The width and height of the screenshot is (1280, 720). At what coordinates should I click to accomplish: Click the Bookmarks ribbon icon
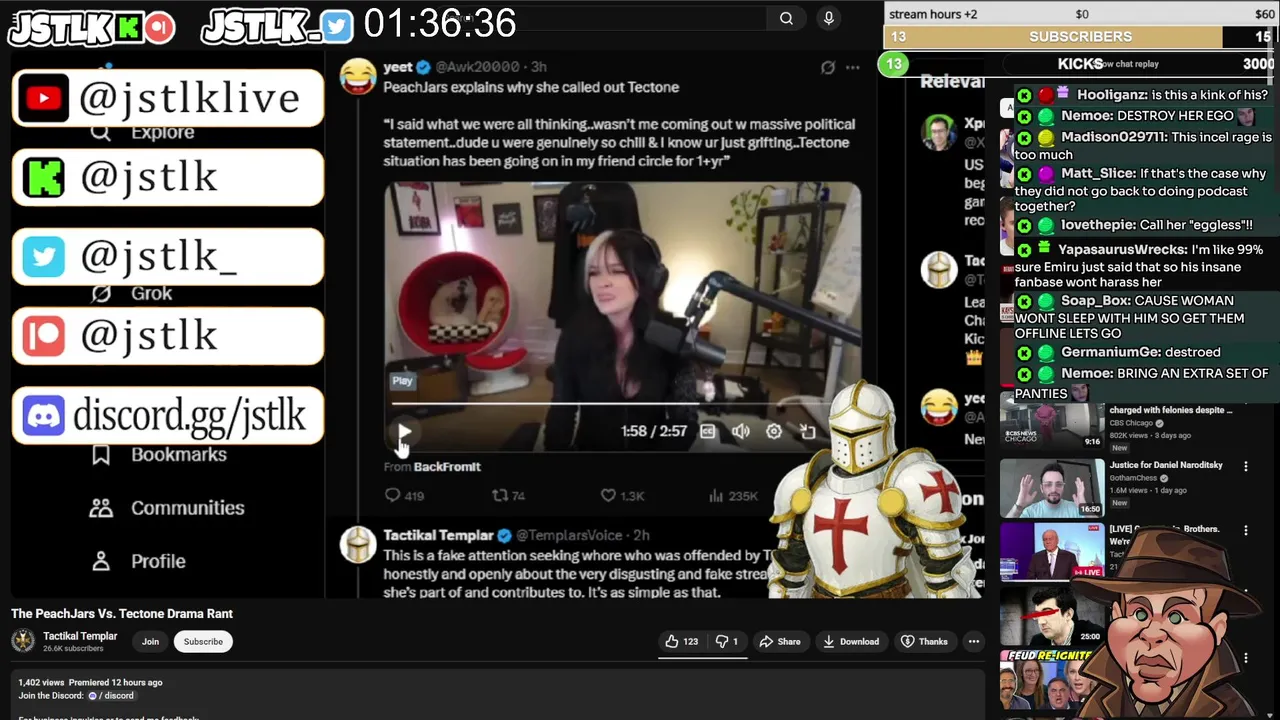101,454
